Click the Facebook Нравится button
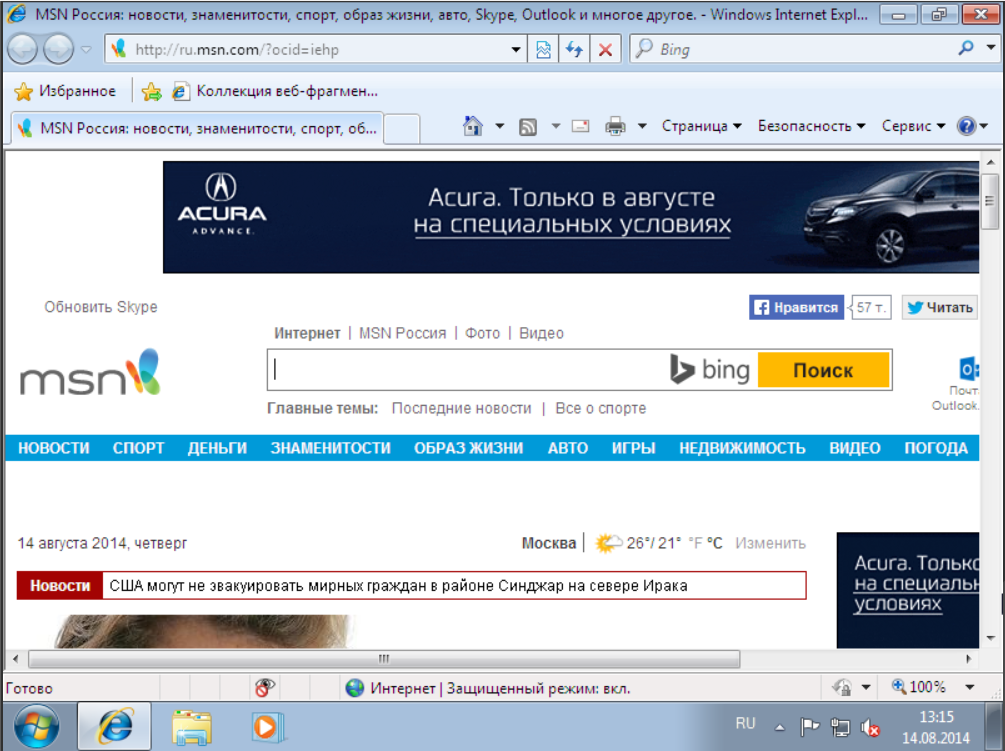This screenshot has width=1005, height=751. tap(797, 308)
